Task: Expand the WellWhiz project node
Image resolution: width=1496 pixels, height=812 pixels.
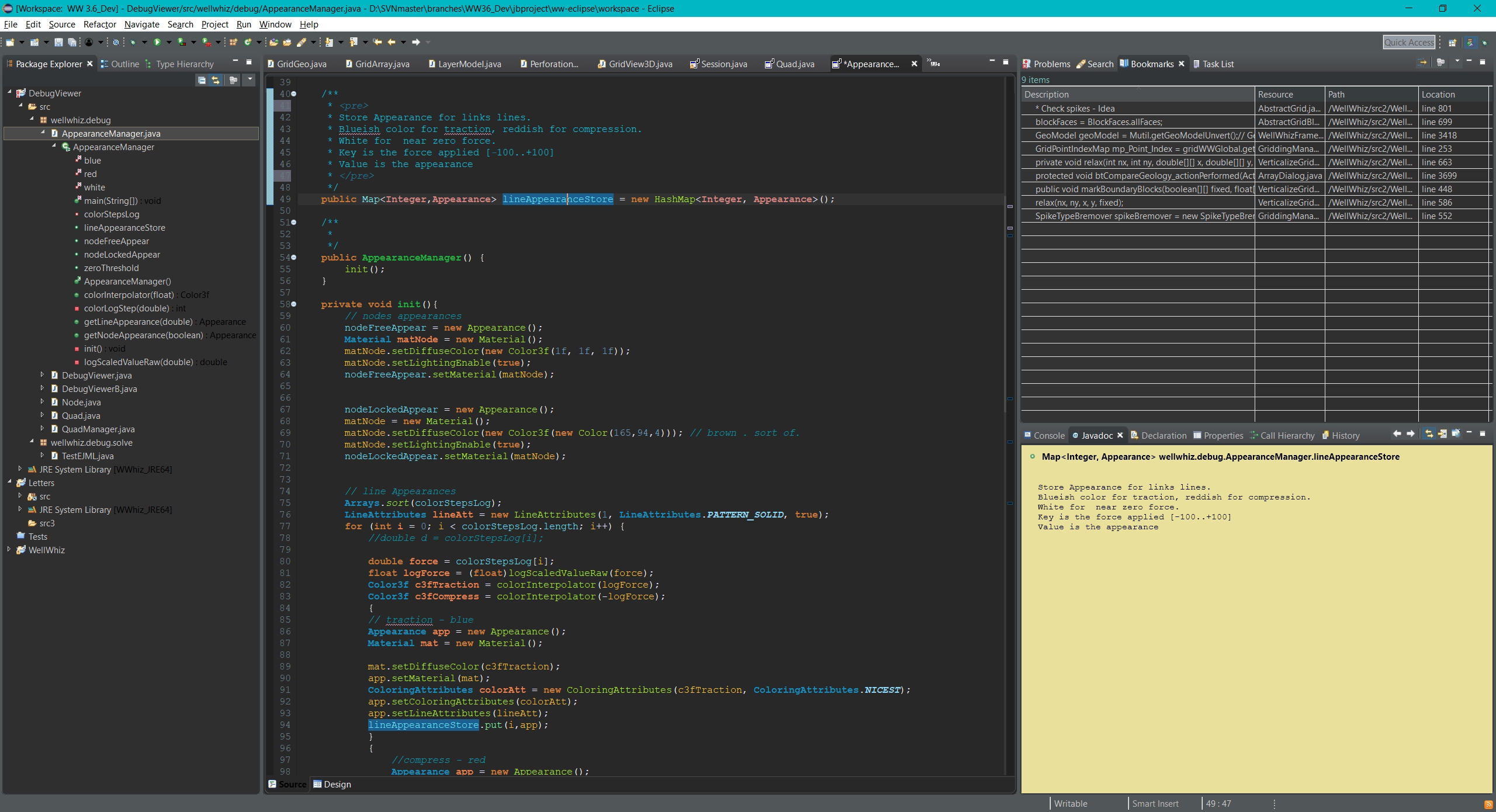Action: pos(9,550)
